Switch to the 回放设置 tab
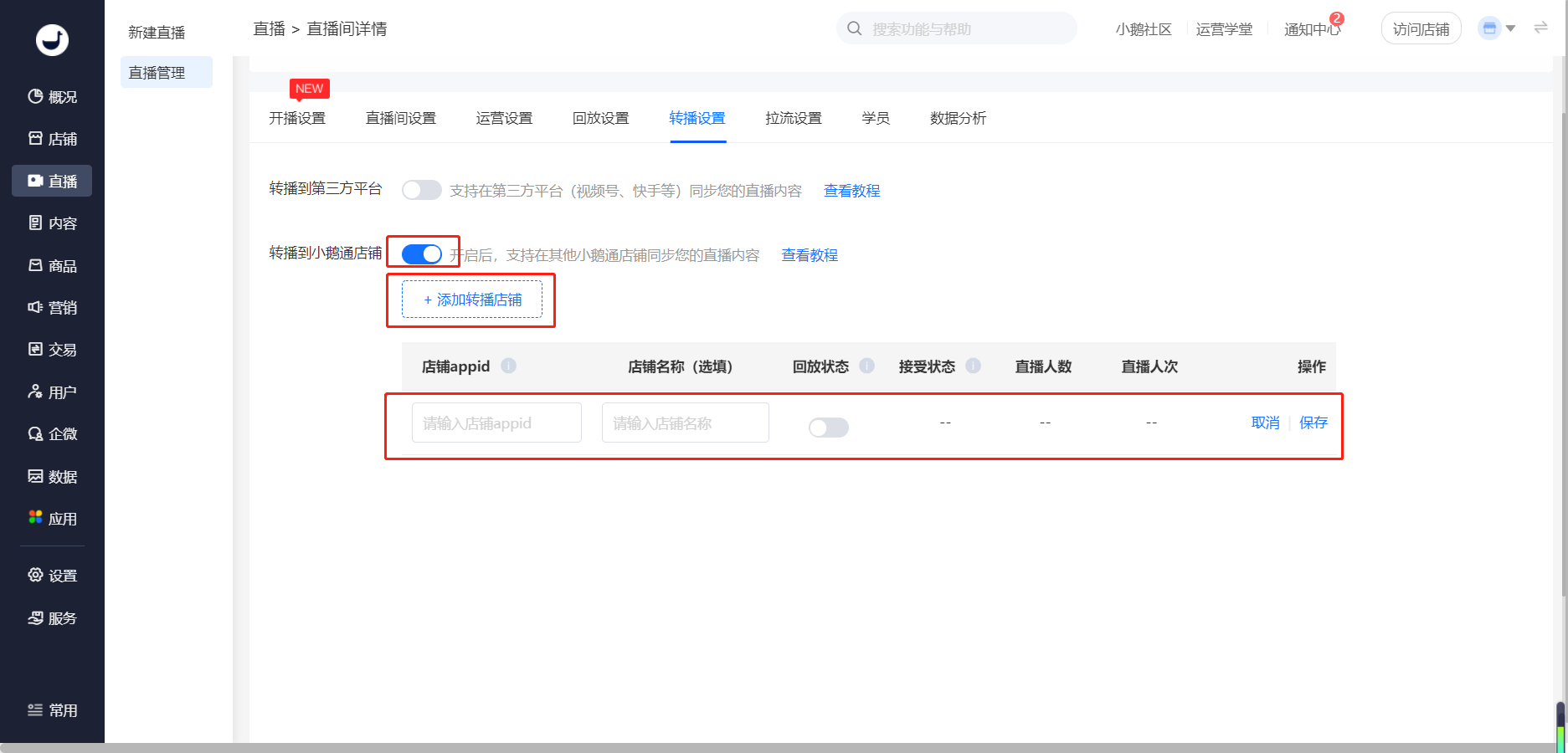 click(600, 119)
